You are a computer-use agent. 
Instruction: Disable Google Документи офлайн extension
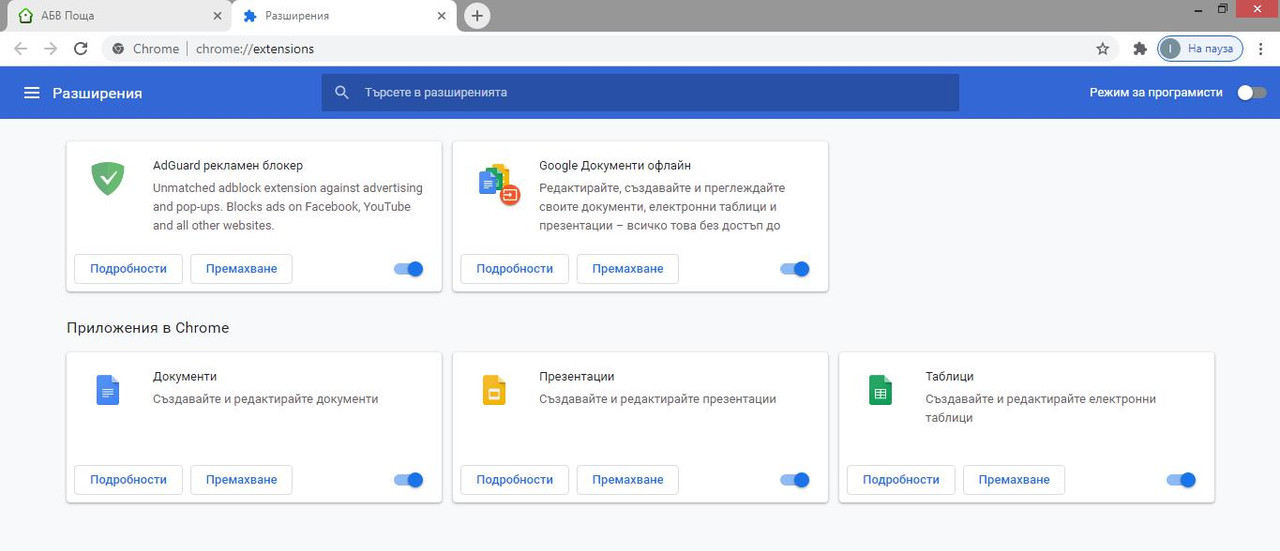[x=795, y=269]
